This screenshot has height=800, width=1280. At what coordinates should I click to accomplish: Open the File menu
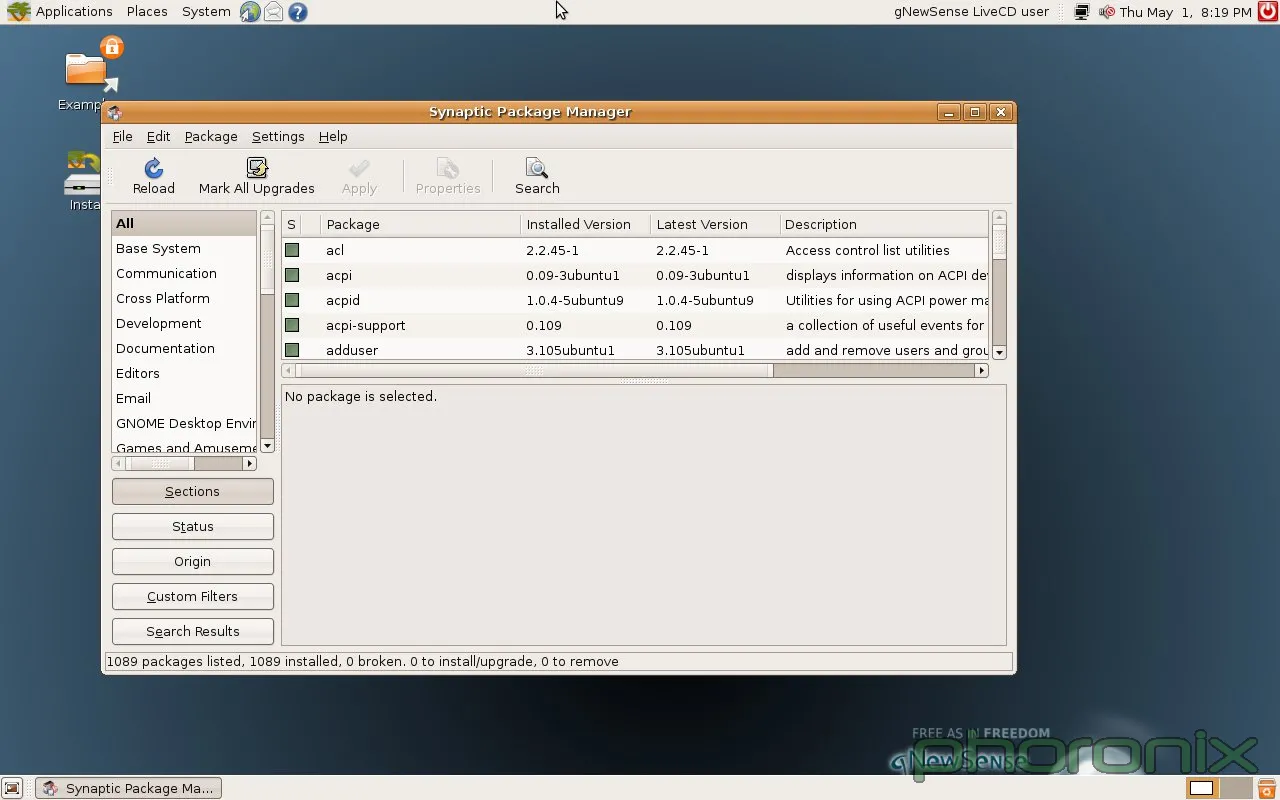click(x=122, y=136)
